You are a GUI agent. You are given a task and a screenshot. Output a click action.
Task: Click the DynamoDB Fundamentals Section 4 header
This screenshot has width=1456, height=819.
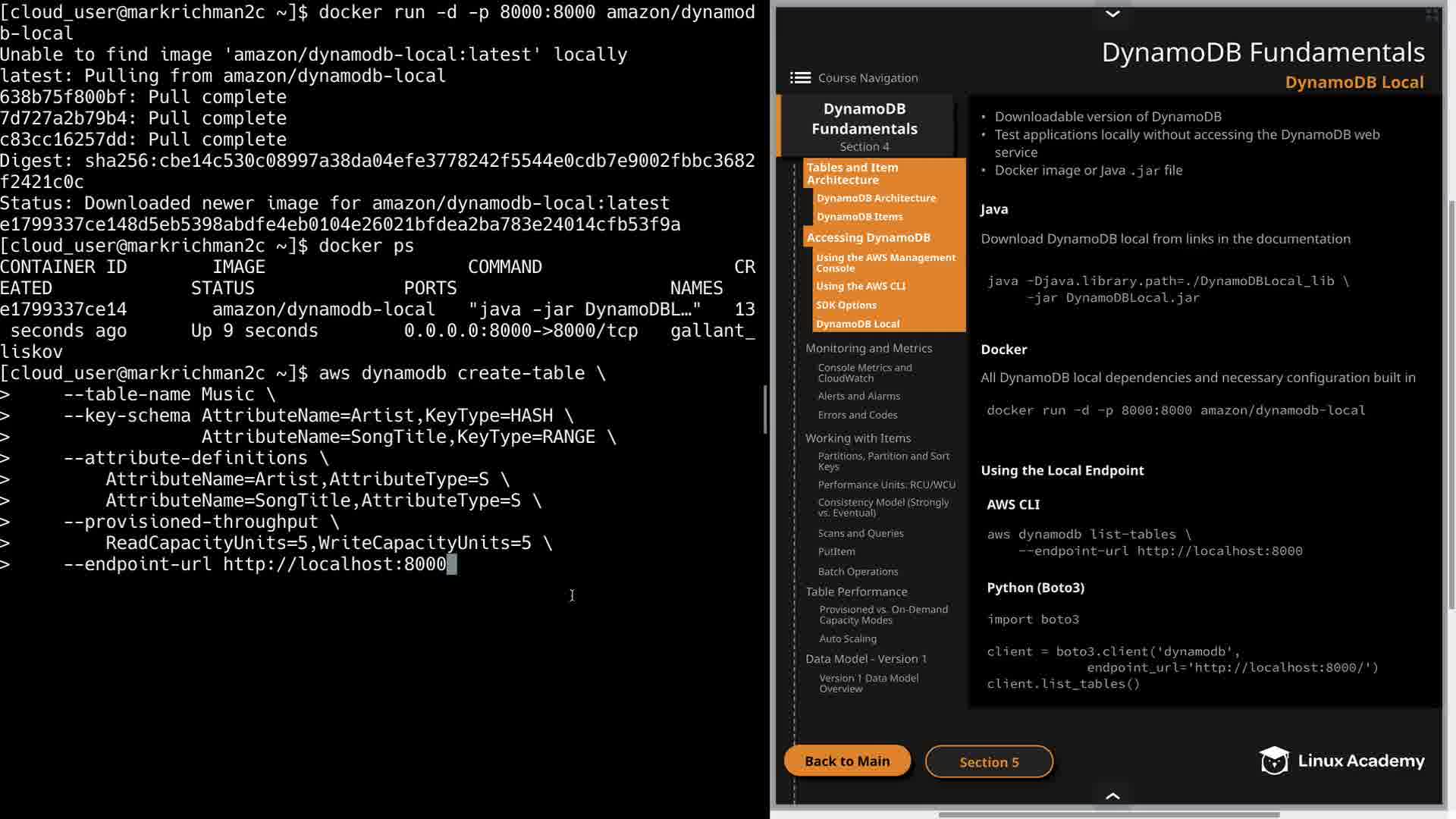864,126
